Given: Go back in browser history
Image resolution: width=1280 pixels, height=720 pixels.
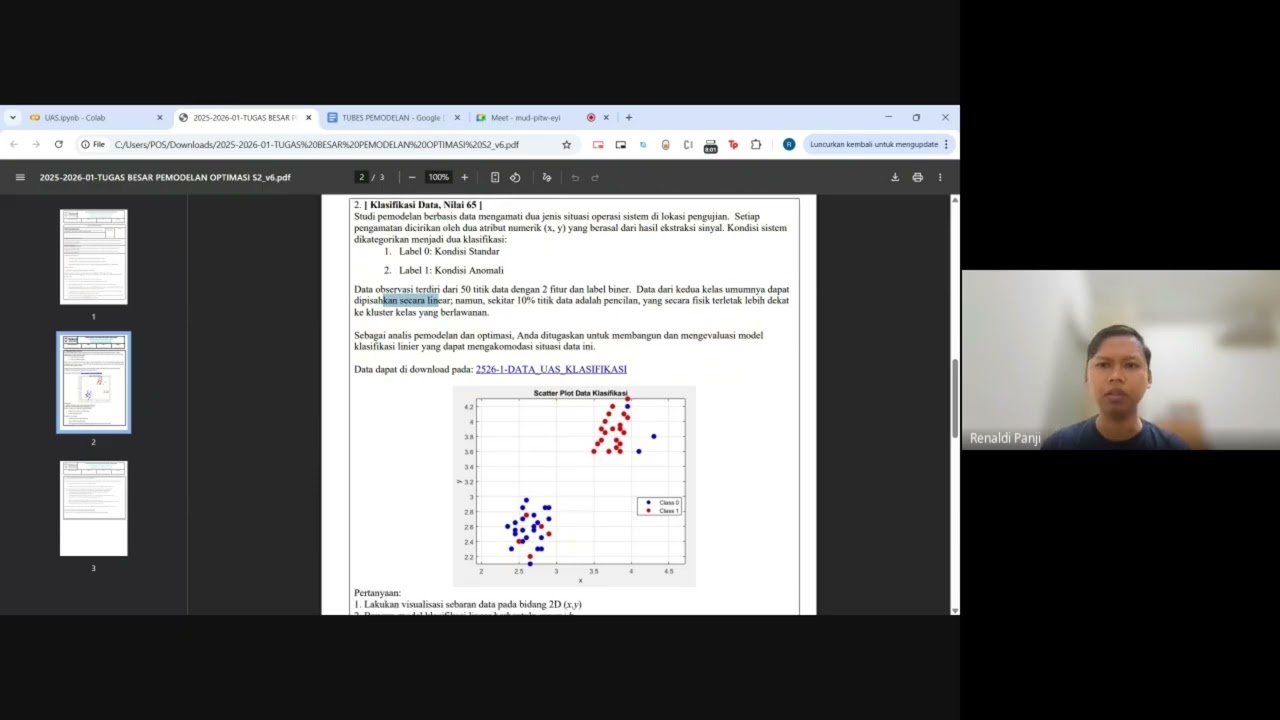Looking at the screenshot, I should point(14,144).
